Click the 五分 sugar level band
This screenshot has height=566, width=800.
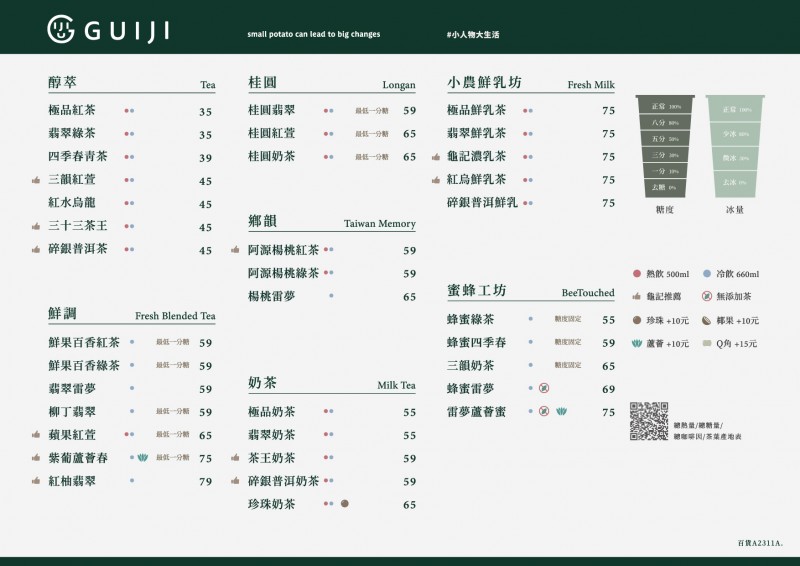point(665,139)
